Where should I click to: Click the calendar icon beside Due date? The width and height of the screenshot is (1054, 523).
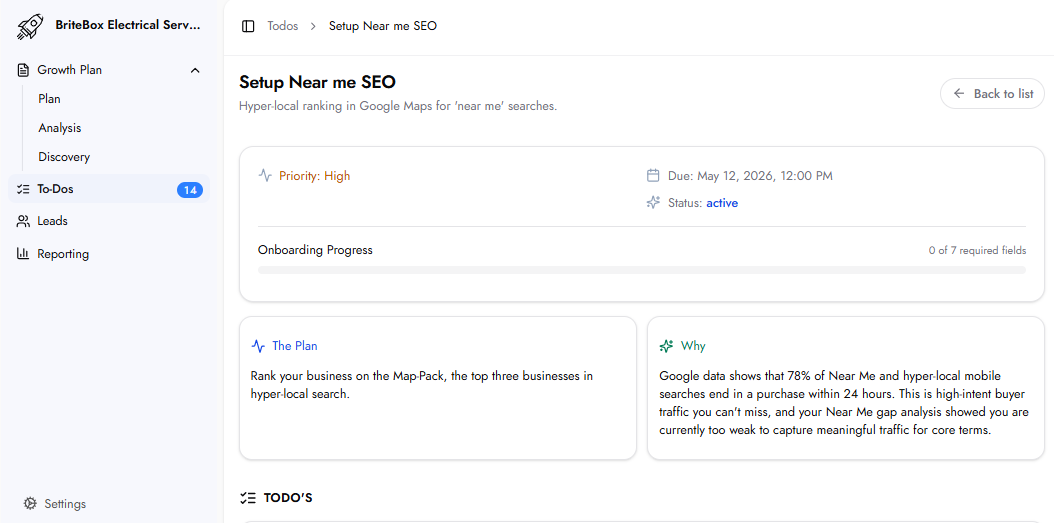tap(653, 176)
